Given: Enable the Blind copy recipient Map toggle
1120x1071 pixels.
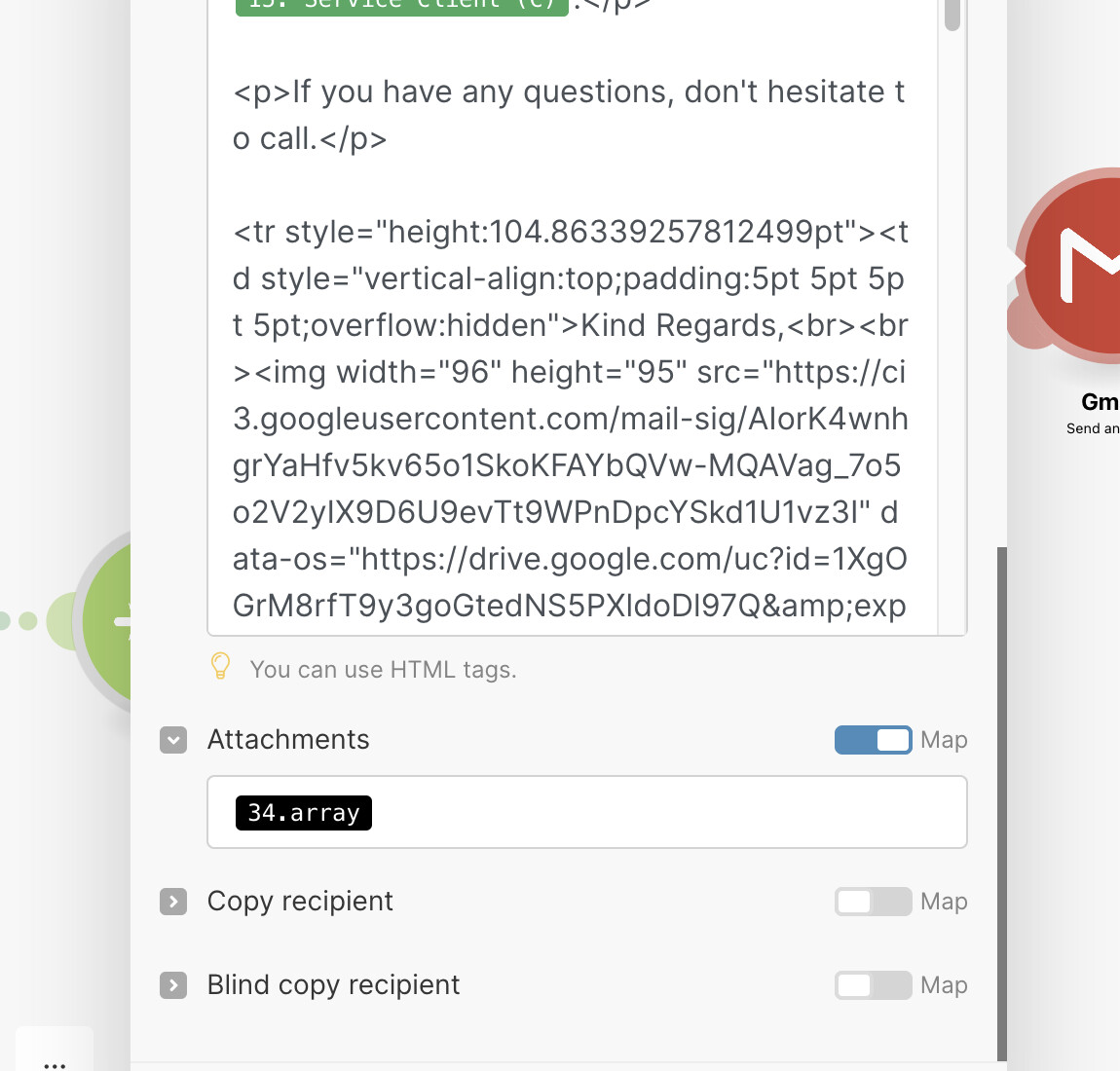Looking at the screenshot, I should click(x=873, y=985).
